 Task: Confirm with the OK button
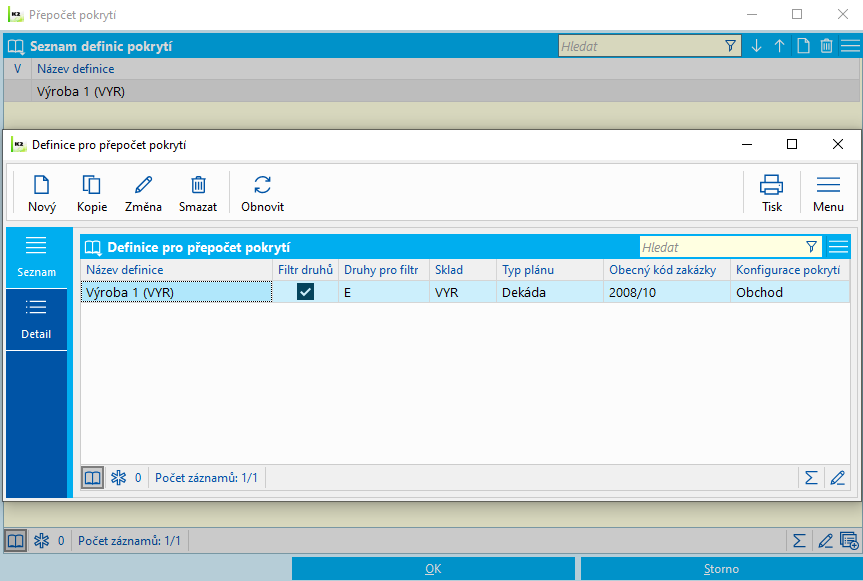(x=433, y=569)
